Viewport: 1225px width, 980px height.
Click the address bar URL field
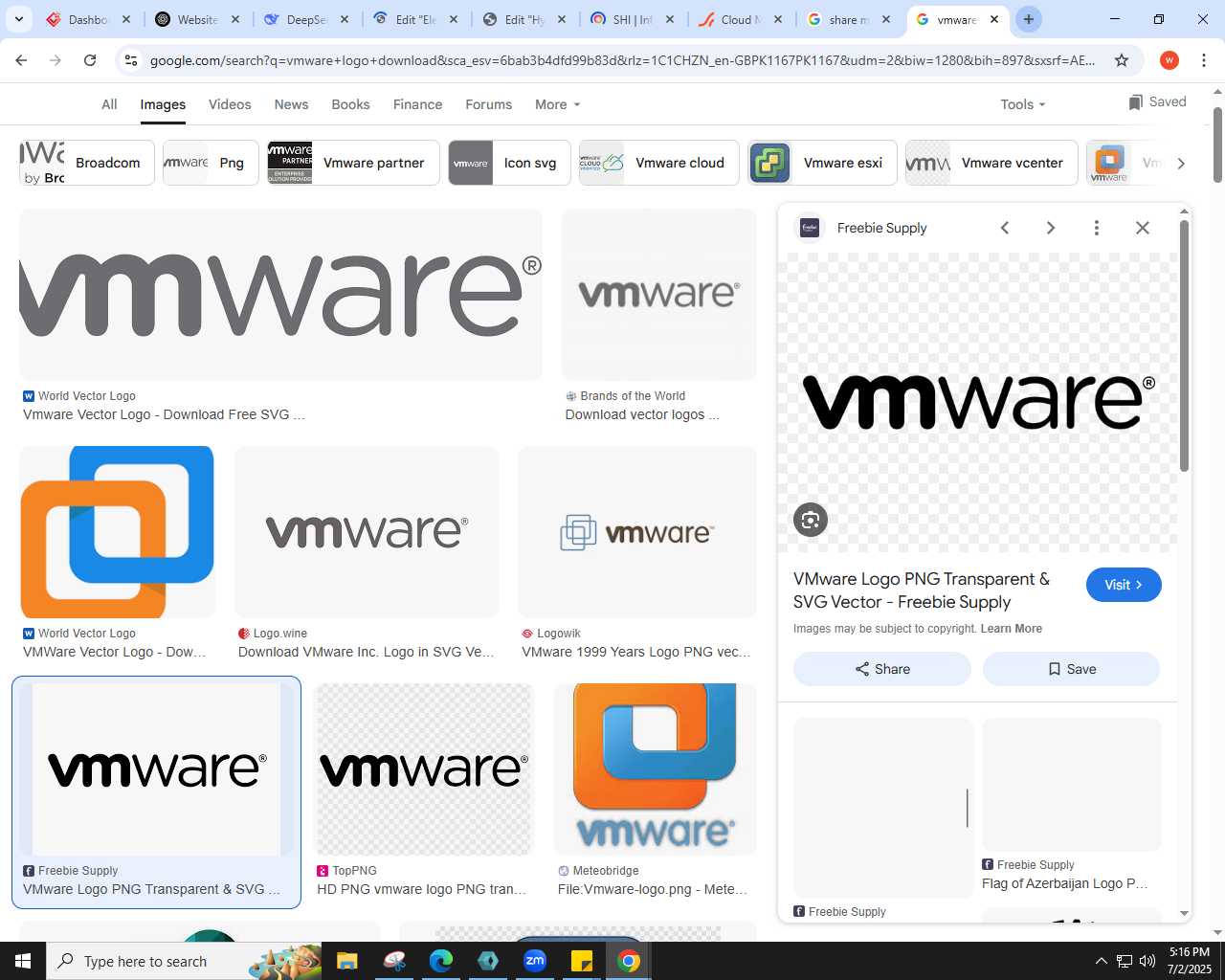622,60
